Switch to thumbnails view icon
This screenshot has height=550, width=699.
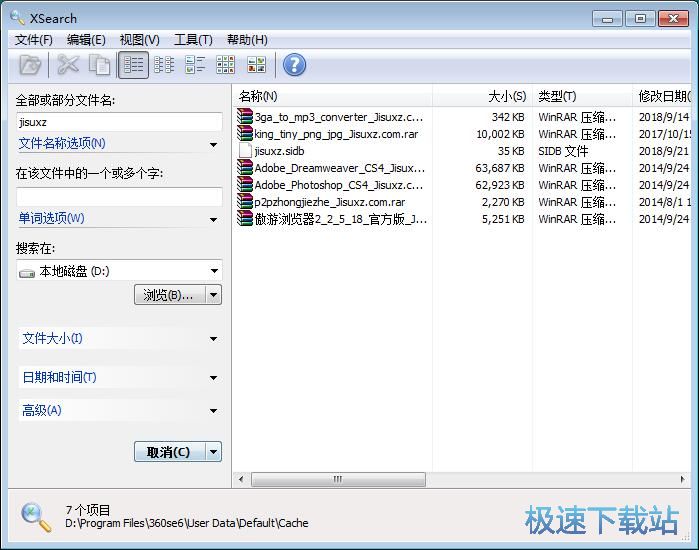coord(256,65)
